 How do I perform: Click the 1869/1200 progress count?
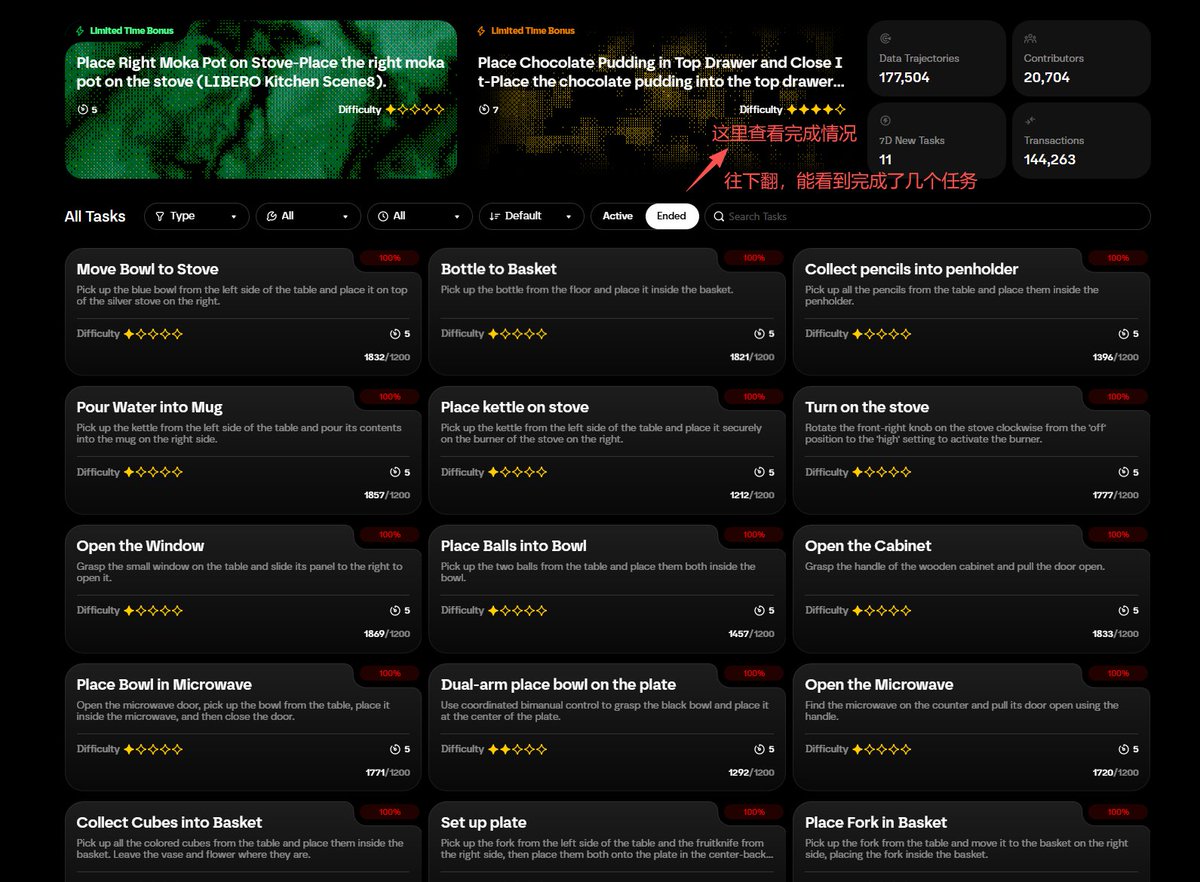click(387, 634)
